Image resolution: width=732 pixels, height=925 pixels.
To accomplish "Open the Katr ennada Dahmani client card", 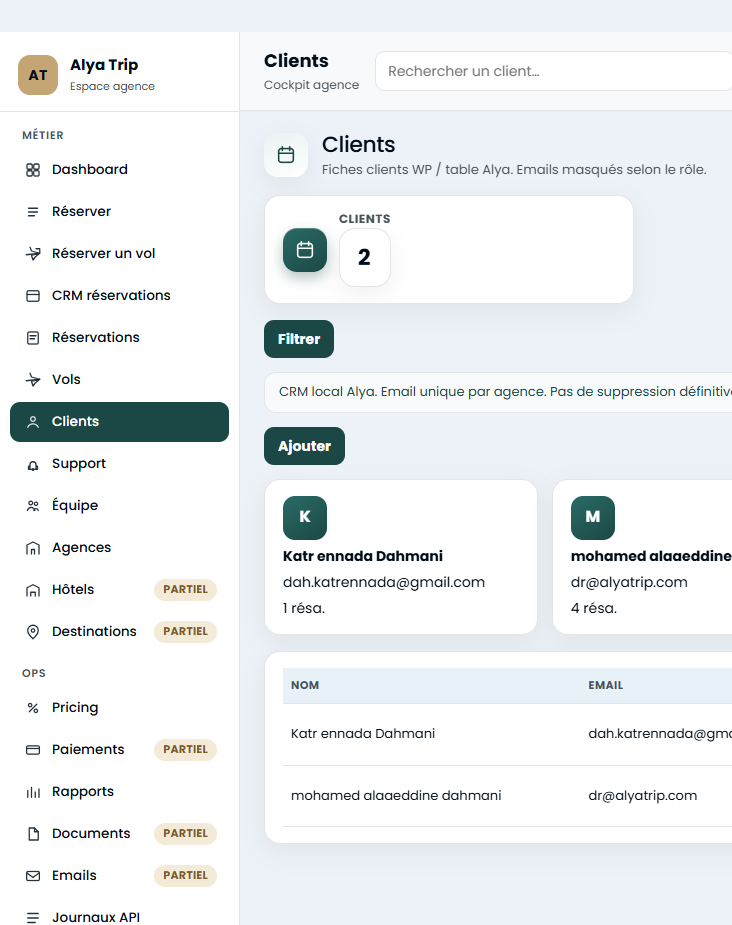I will tap(401, 557).
